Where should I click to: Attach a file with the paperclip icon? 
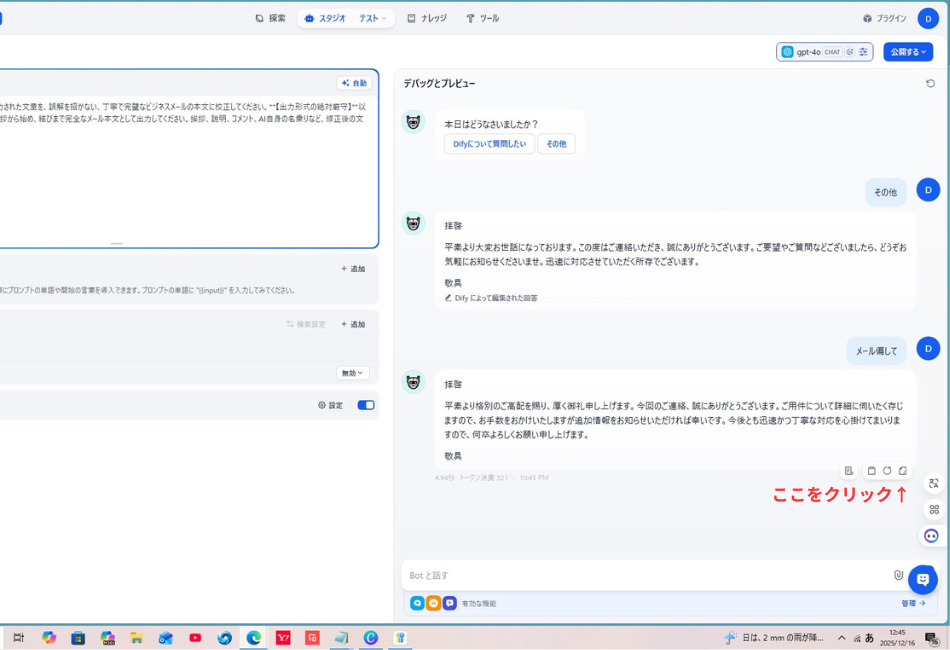click(897, 574)
